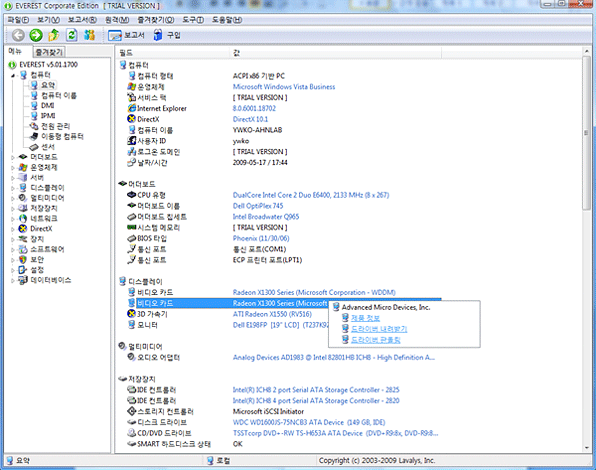Select the 이동형 컴퓨터 tree item
Image resolution: width=596 pixels, height=470 pixels.
point(62,136)
